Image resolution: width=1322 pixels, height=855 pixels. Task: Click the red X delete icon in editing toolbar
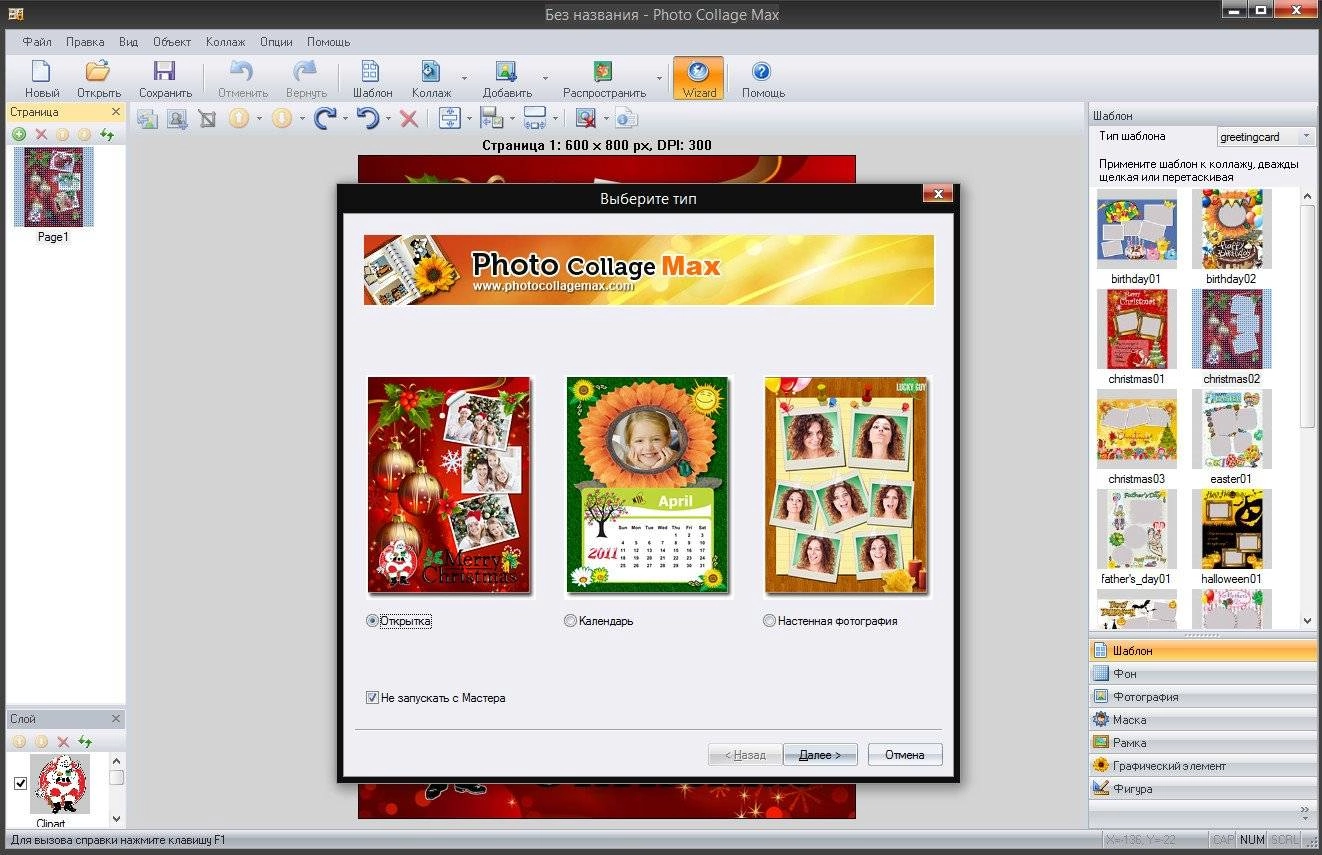(408, 119)
